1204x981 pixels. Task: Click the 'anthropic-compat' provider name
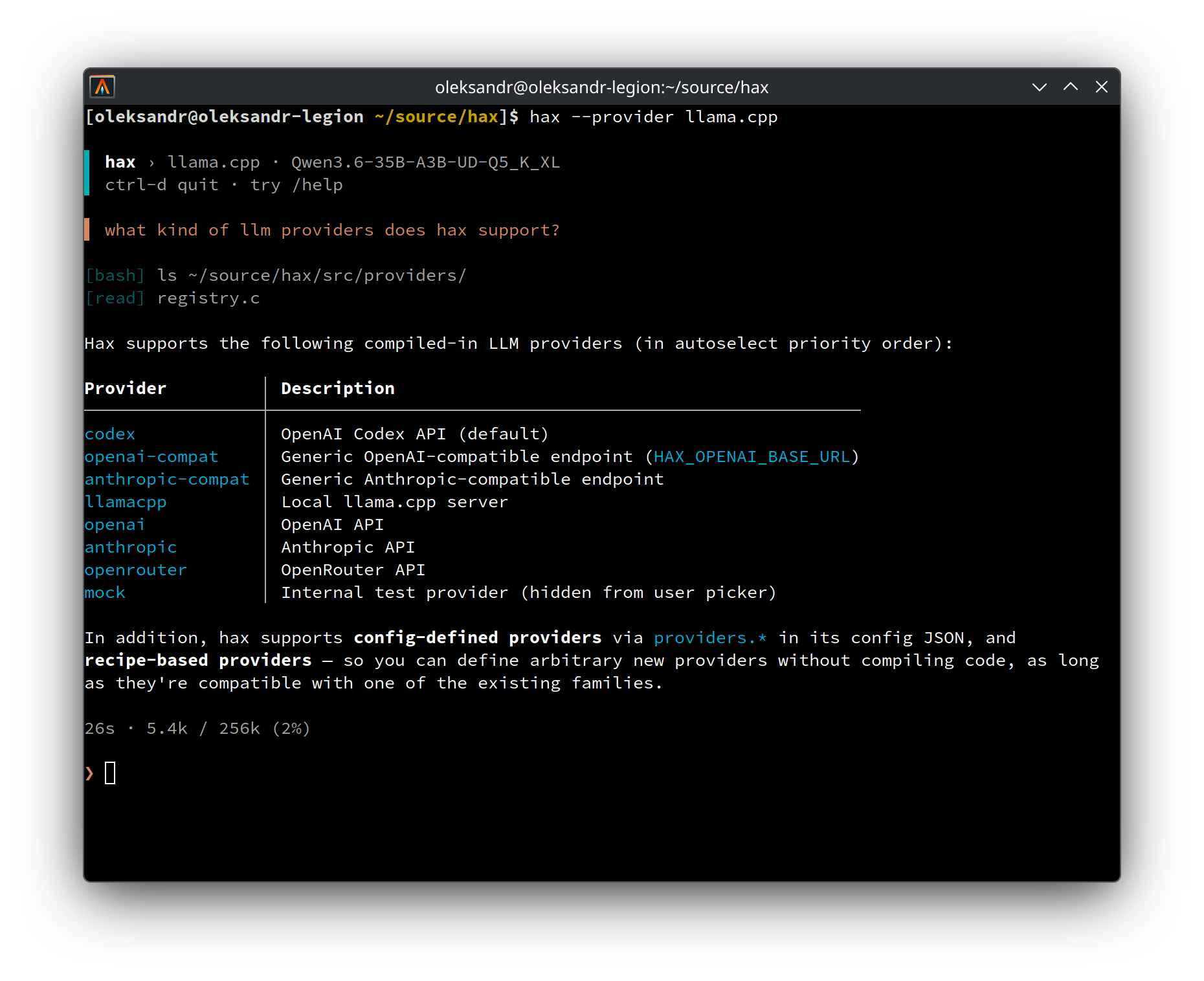click(x=167, y=479)
